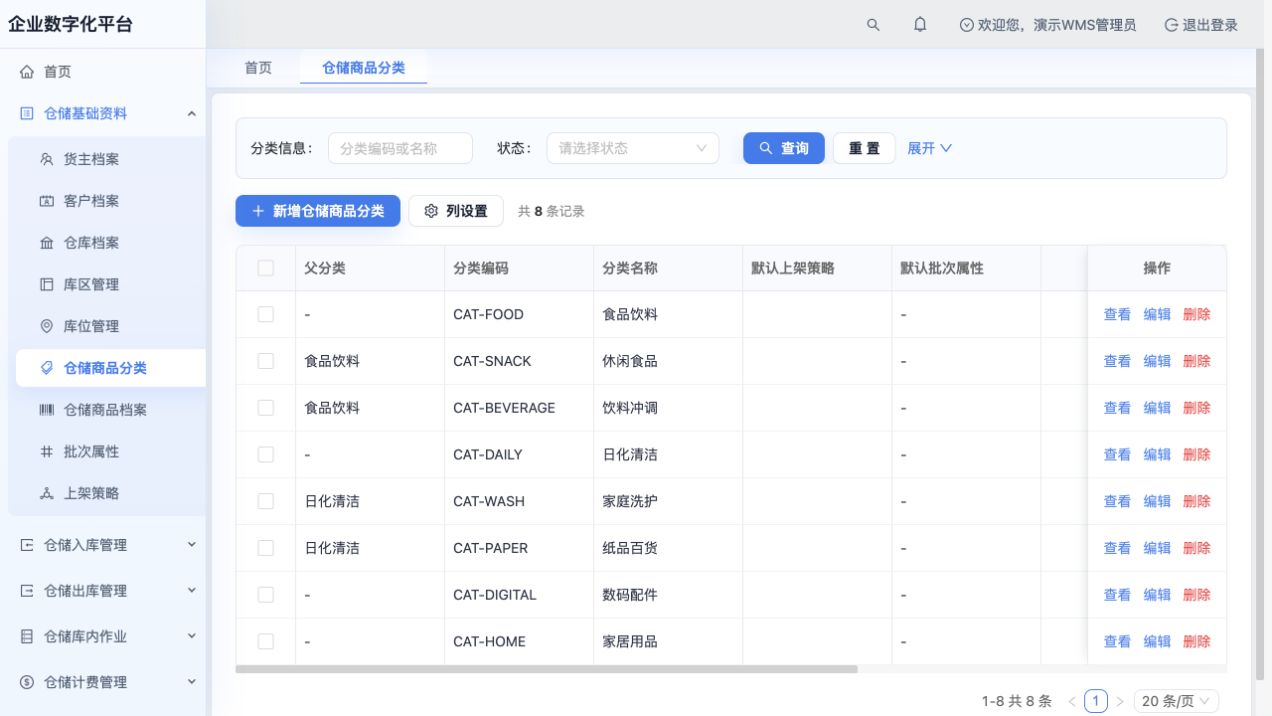The image size is (1272, 716).
Task: Open the 状态 status dropdown
Action: [x=633, y=148]
